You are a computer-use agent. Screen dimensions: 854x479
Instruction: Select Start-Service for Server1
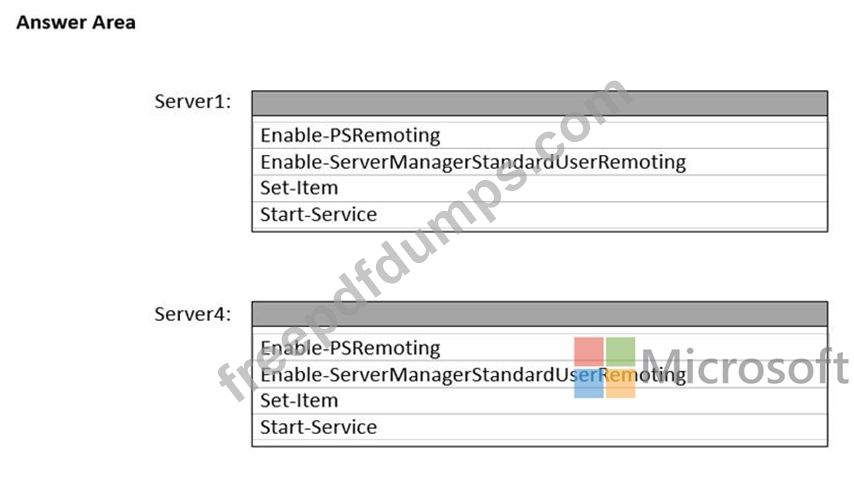[x=319, y=214]
